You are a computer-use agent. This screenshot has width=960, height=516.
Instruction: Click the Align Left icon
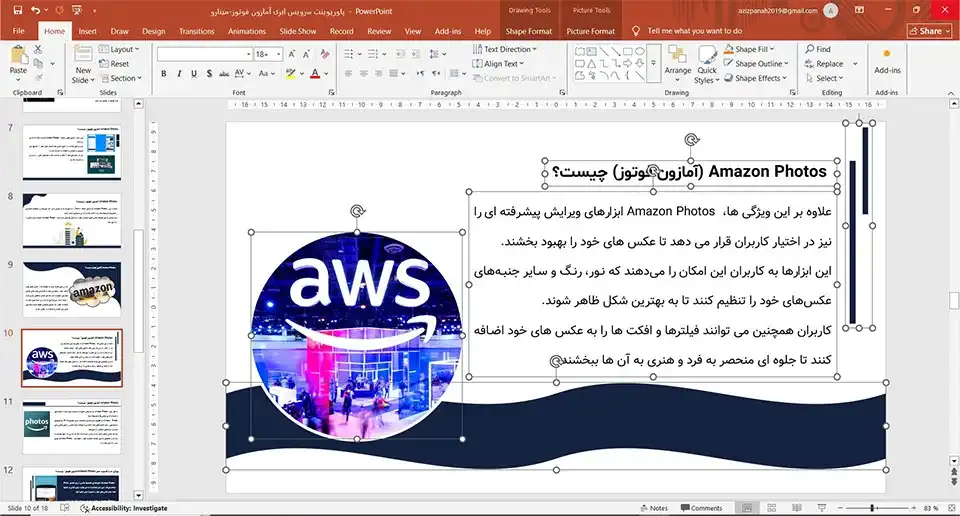click(x=348, y=73)
